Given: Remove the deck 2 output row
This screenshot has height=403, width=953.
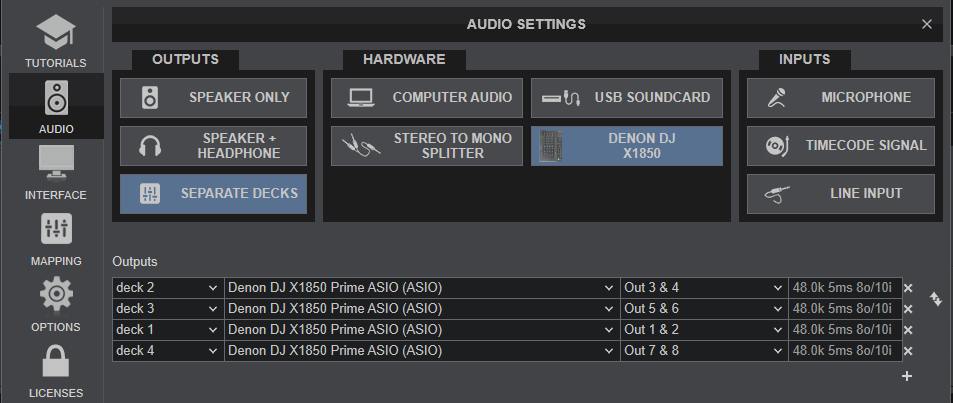Looking at the screenshot, I should click(908, 288).
